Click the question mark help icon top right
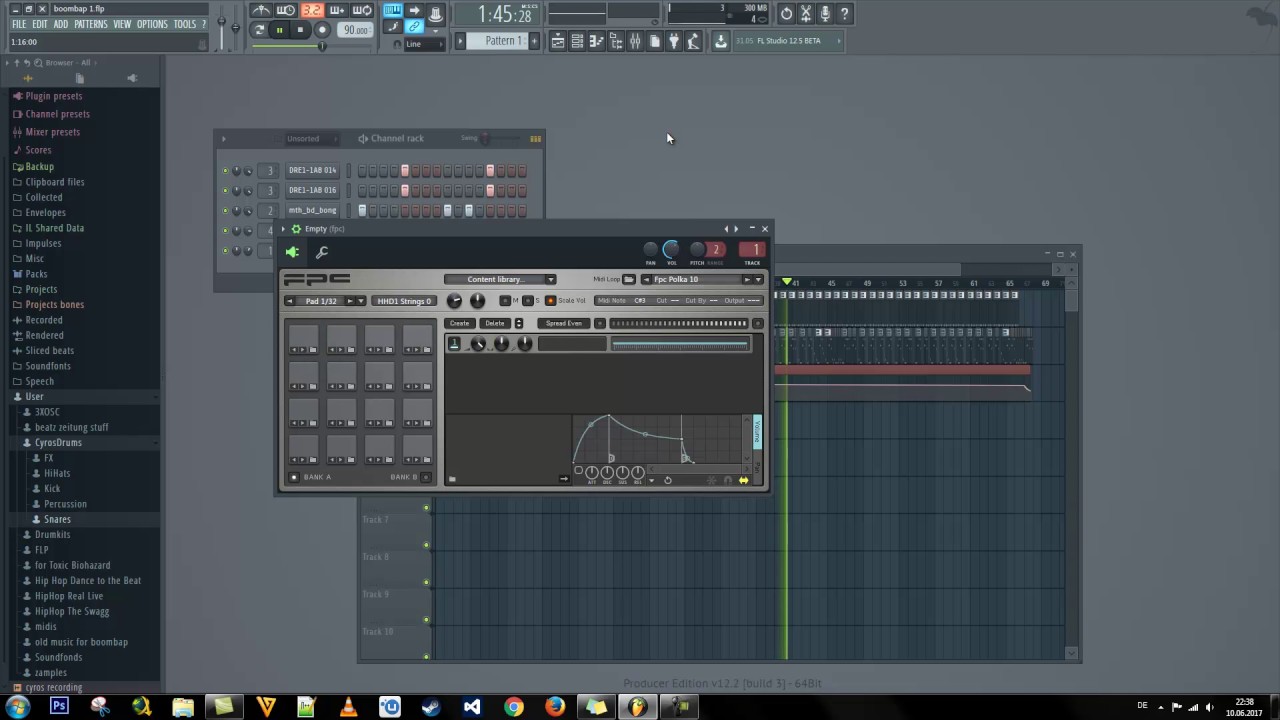Image resolution: width=1280 pixels, height=720 pixels. 844,13
